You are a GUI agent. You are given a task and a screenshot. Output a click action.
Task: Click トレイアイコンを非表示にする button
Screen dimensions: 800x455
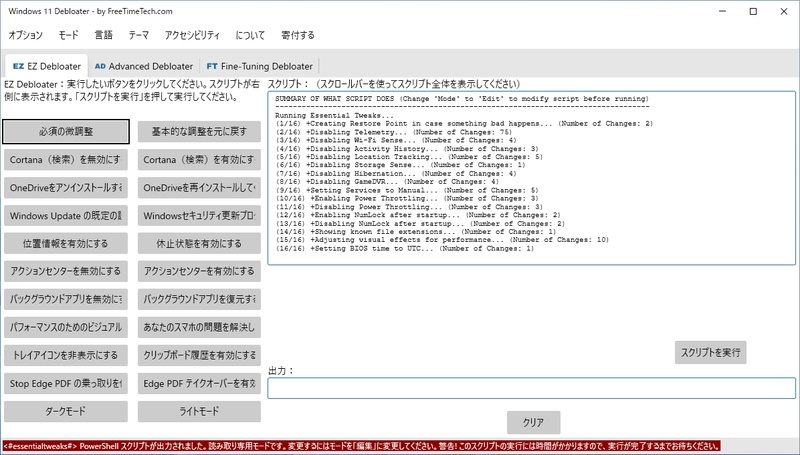(x=66, y=356)
